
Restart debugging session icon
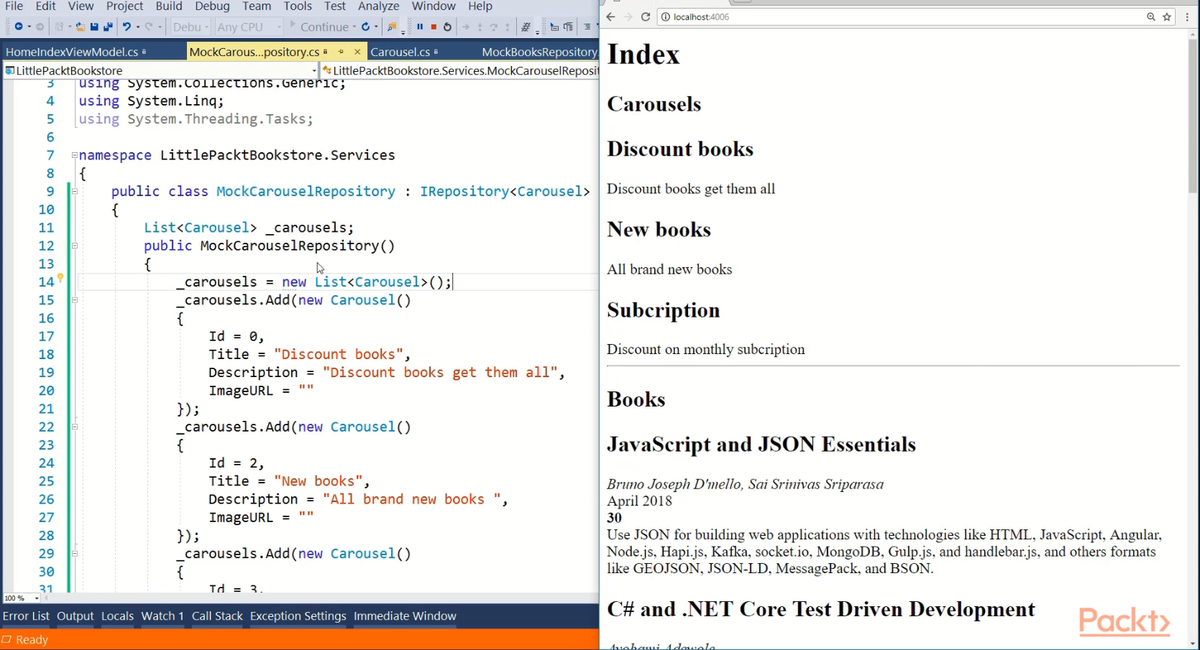(447, 27)
